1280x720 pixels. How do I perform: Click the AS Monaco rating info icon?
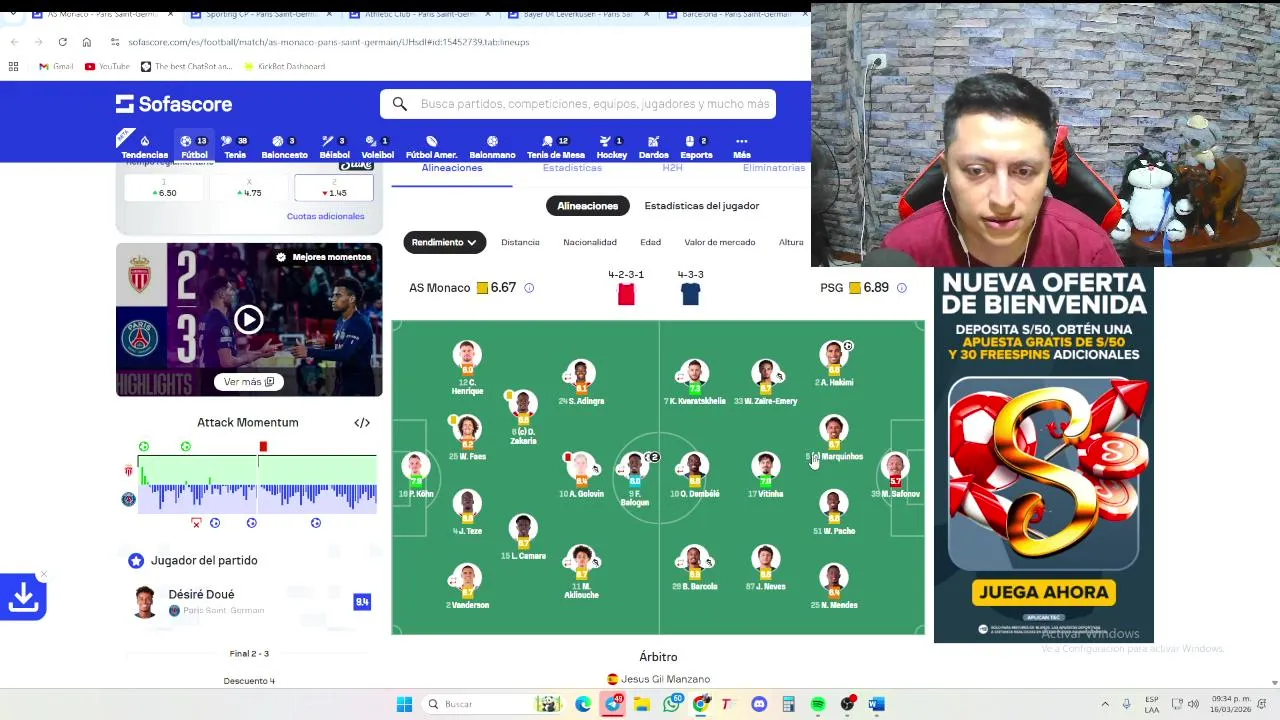point(529,288)
